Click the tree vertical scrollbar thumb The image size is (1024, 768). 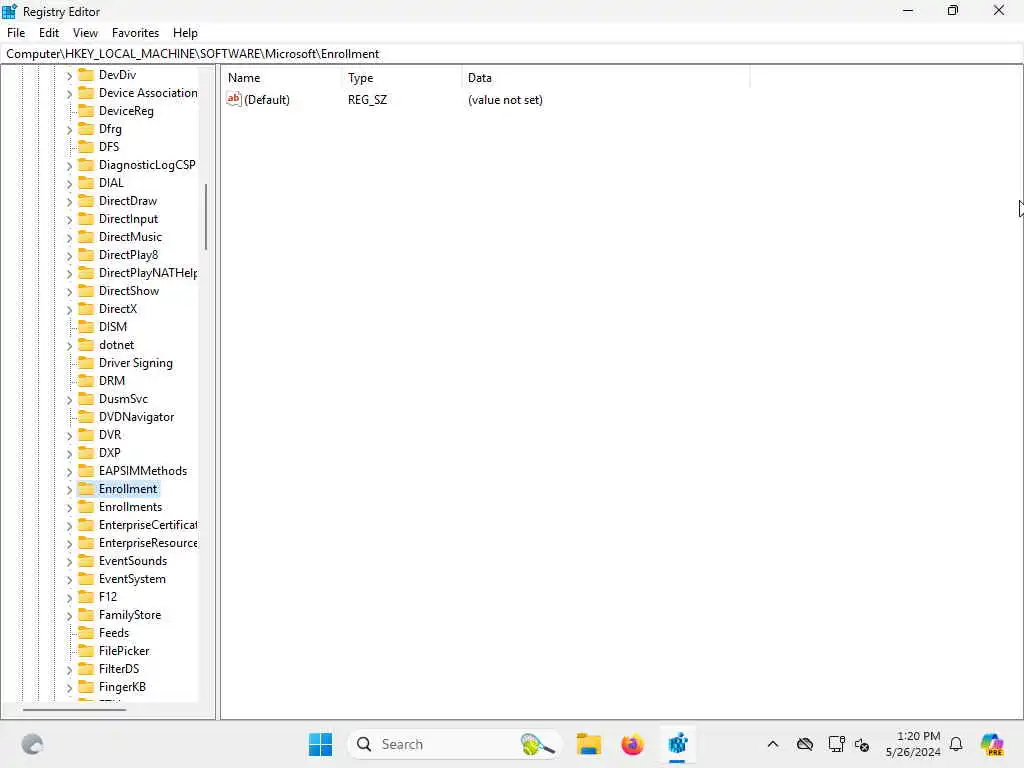(x=206, y=217)
